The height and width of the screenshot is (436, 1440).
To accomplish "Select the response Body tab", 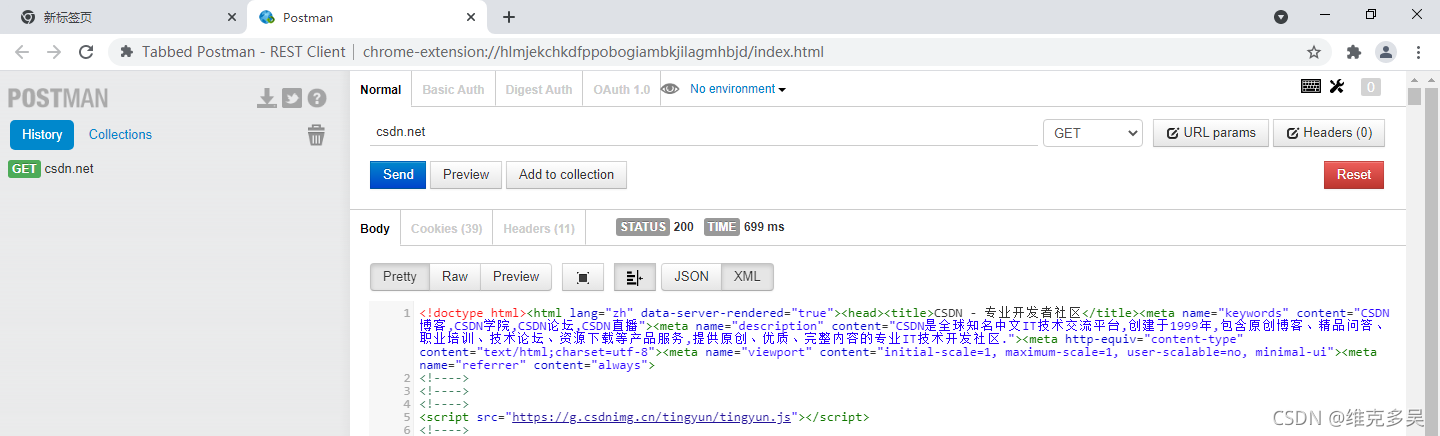I will pyautogui.click(x=375, y=229).
